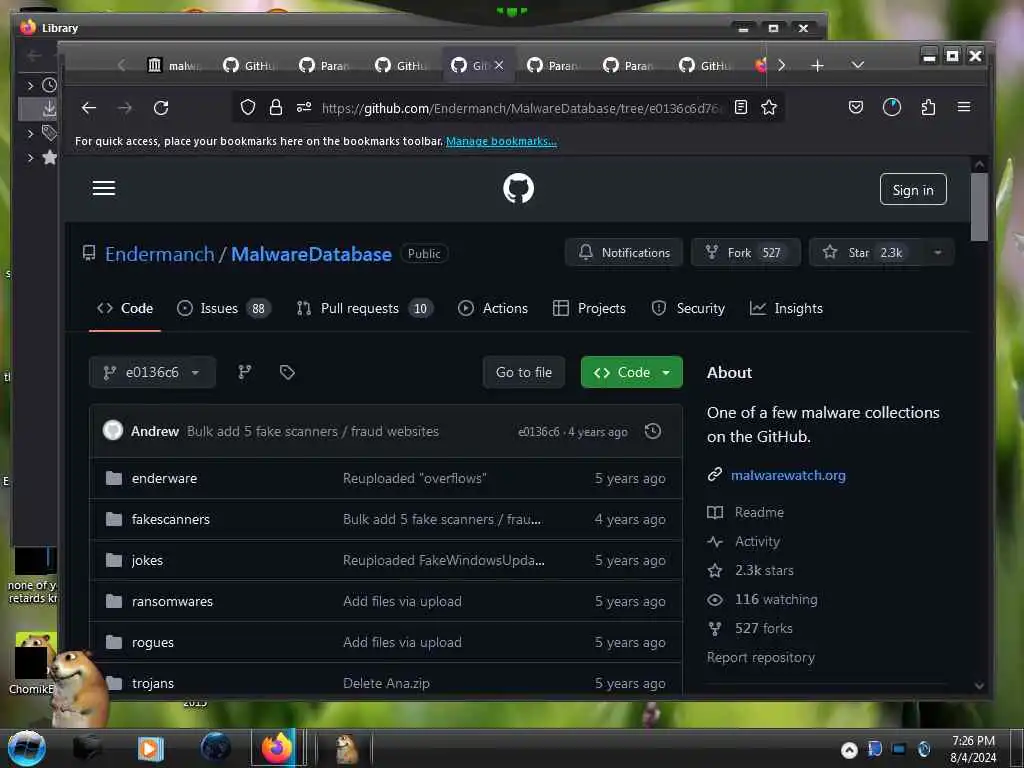Screen dimensions: 1024x768
Task: Open the Security tab
Action: pos(688,308)
